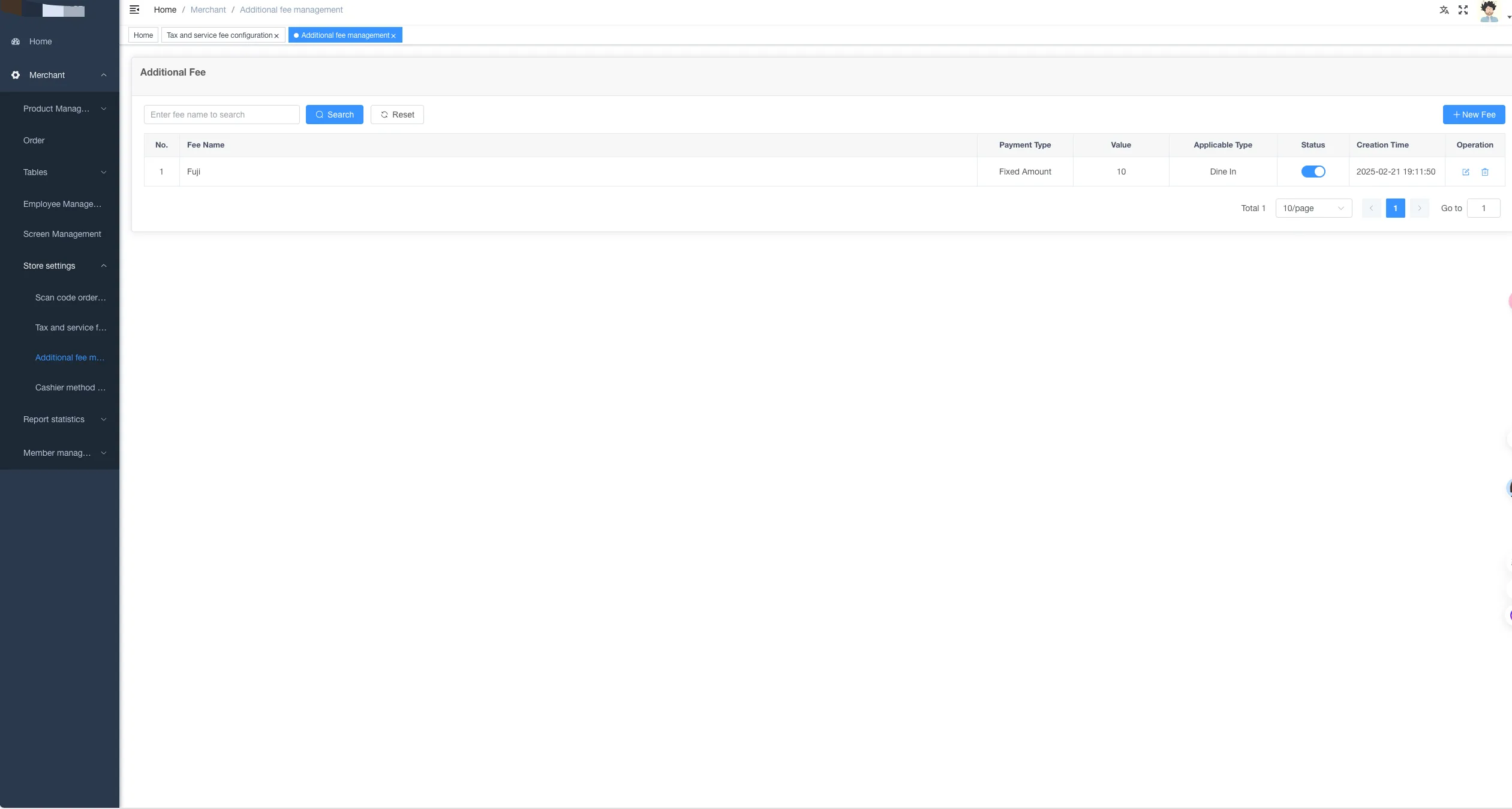This screenshot has height=809, width=1512.
Task: Open the language translation icon
Action: click(1444, 10)
